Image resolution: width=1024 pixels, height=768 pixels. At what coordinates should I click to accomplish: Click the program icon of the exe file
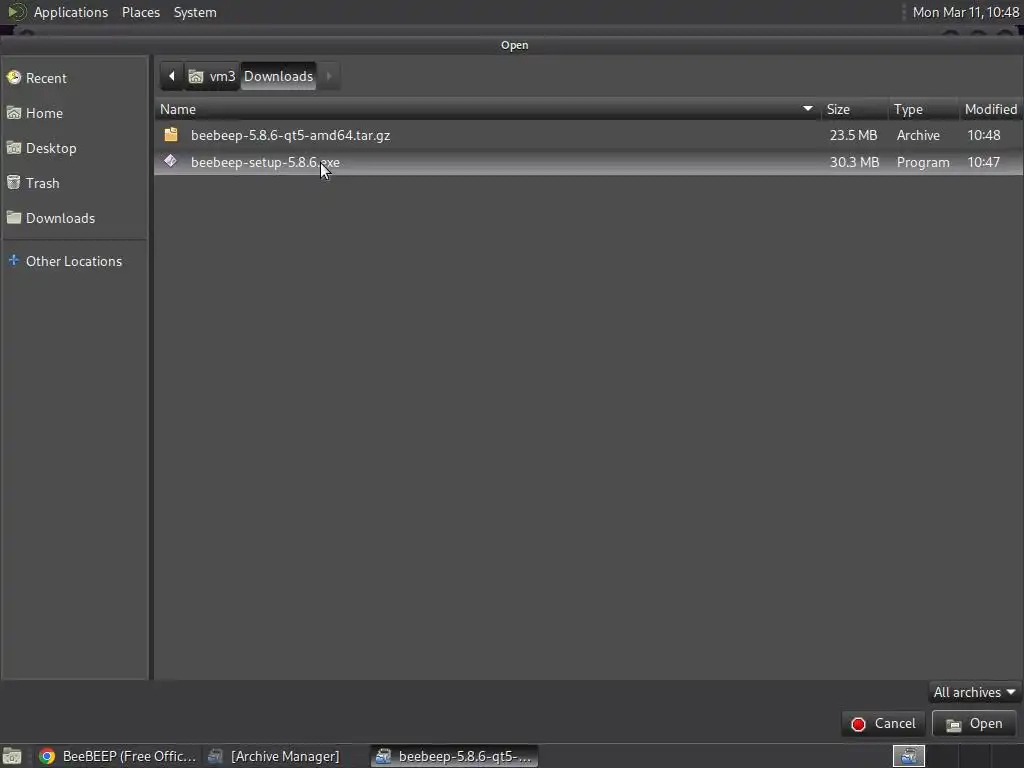[x=170, y=161]
